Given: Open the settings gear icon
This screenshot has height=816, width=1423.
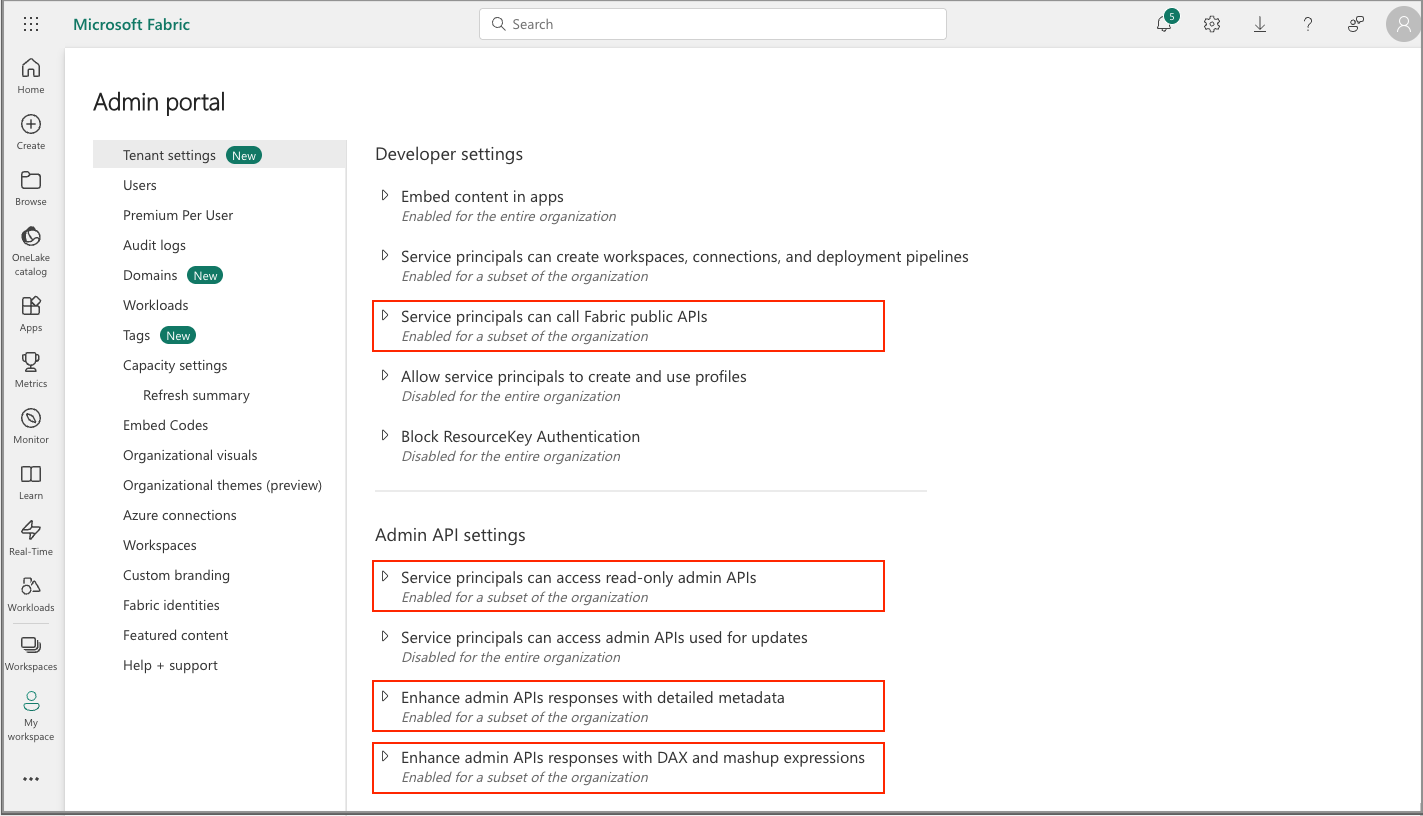Looking at the screenshot, I should point(1212,25).
